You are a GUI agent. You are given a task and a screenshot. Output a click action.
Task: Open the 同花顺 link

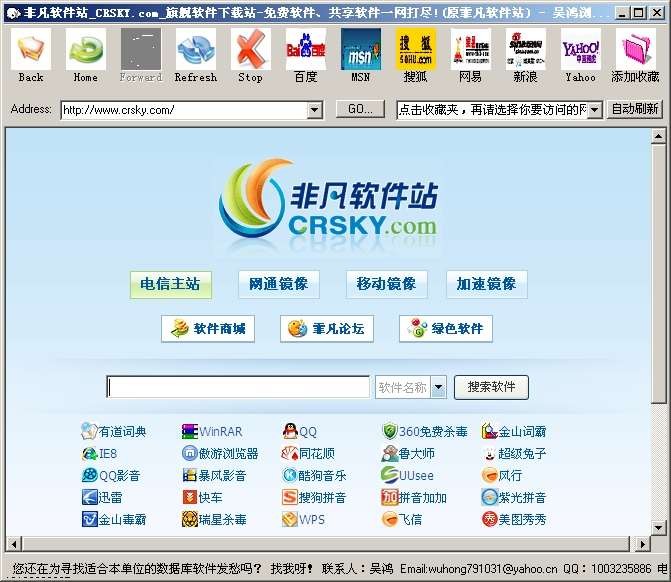308,453
